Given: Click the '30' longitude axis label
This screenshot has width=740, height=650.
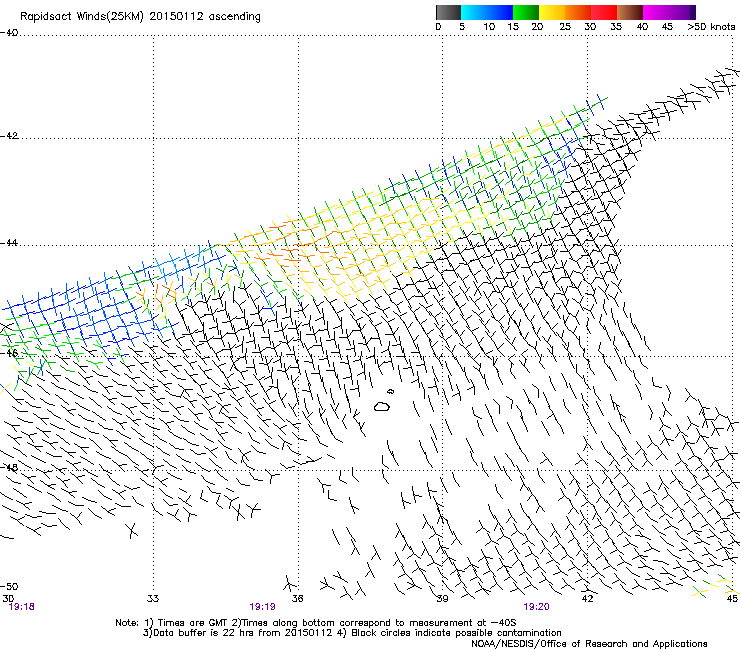Looking at the screenshot, I should pos(8,598).
